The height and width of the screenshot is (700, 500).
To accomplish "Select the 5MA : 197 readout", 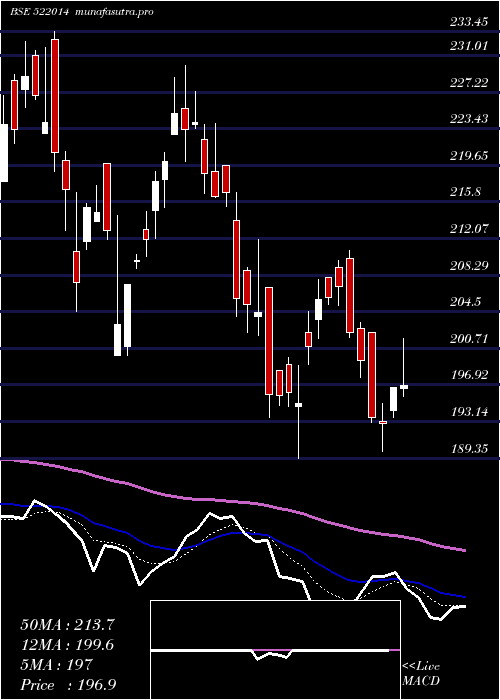I will pos(56,665).
